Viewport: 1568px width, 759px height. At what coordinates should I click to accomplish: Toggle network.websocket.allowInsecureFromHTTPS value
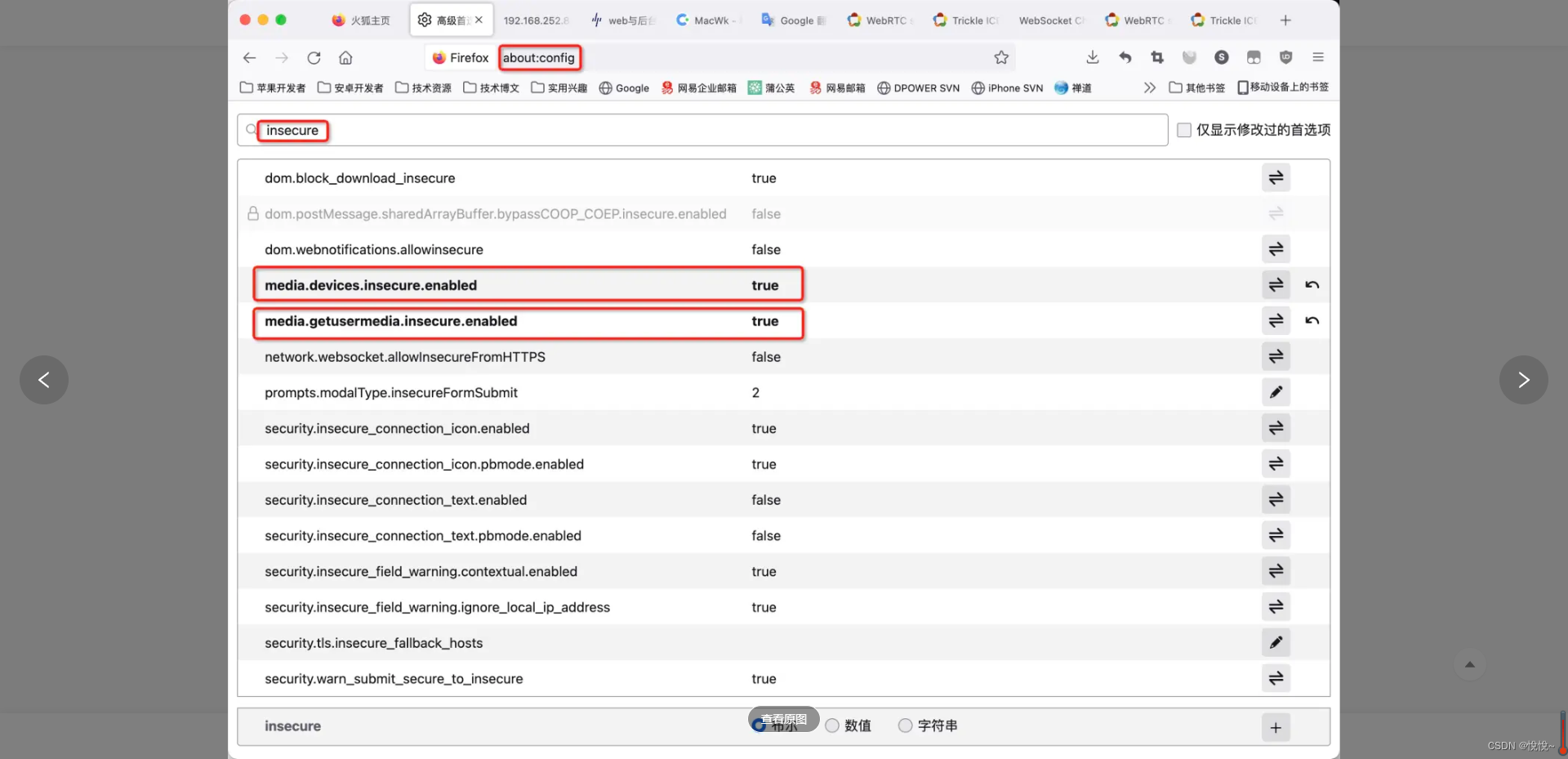pos(1276,356)
